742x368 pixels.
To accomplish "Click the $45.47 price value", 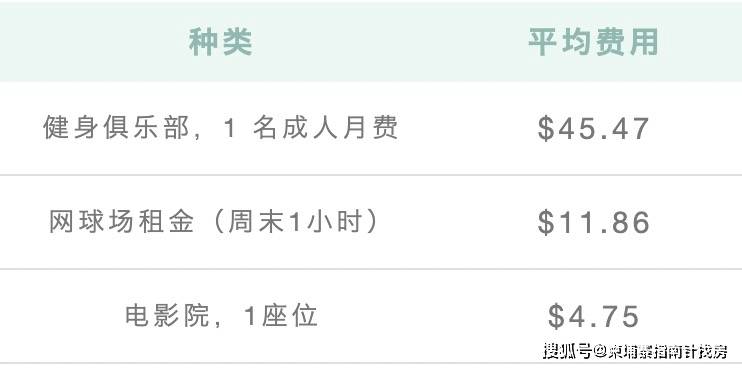I will 593,129.
